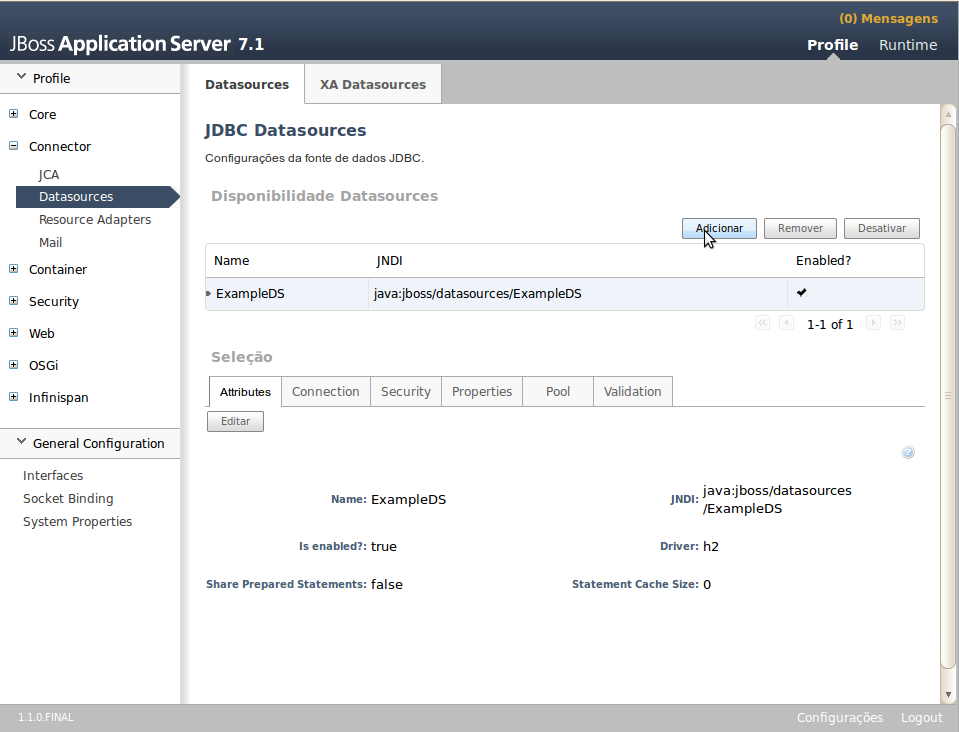959x732 pixels.
Task: Go to previous page of datasources table
Action: [x=787, y=323]
